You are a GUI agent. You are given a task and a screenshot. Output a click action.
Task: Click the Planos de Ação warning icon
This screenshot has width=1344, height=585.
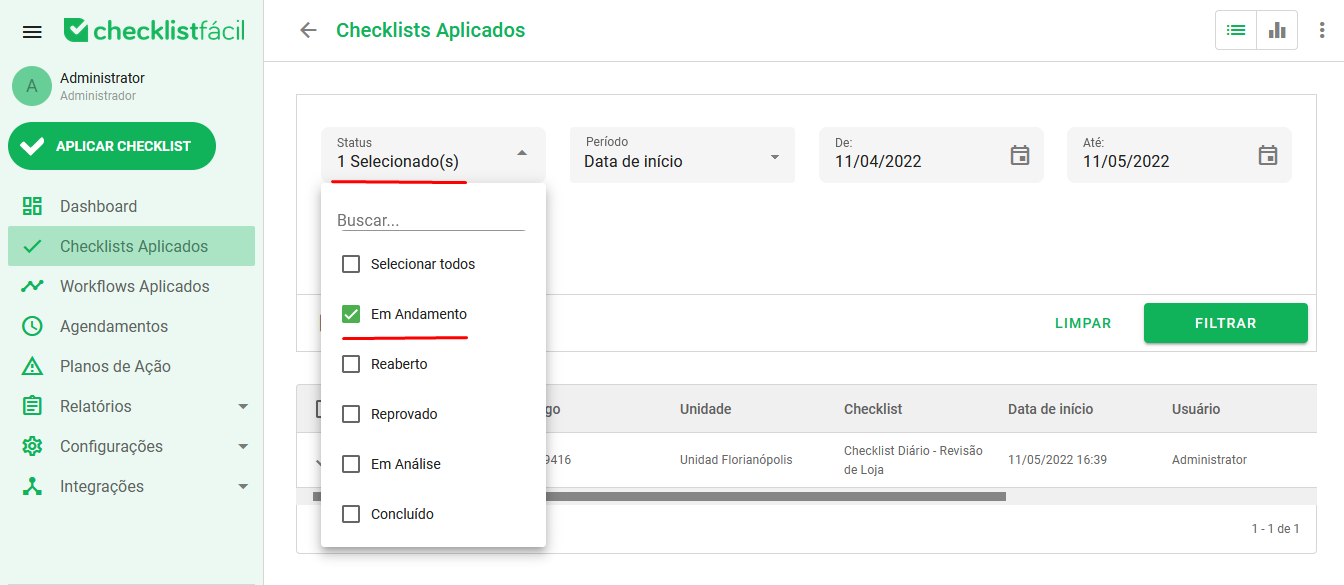(32, 366)
